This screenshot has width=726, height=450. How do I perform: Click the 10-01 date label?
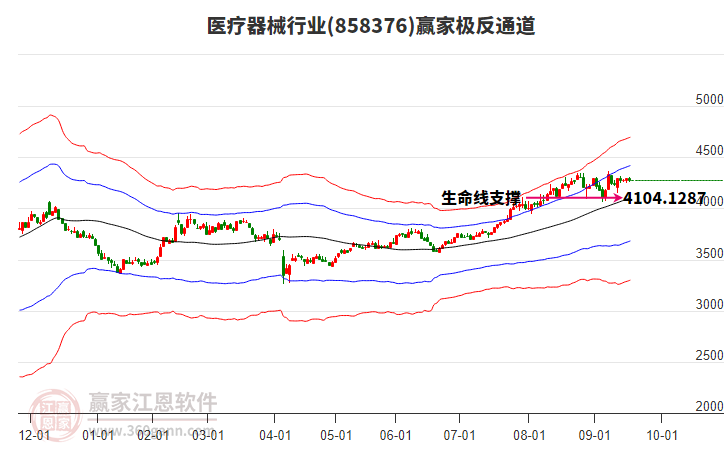click(662, 435)
